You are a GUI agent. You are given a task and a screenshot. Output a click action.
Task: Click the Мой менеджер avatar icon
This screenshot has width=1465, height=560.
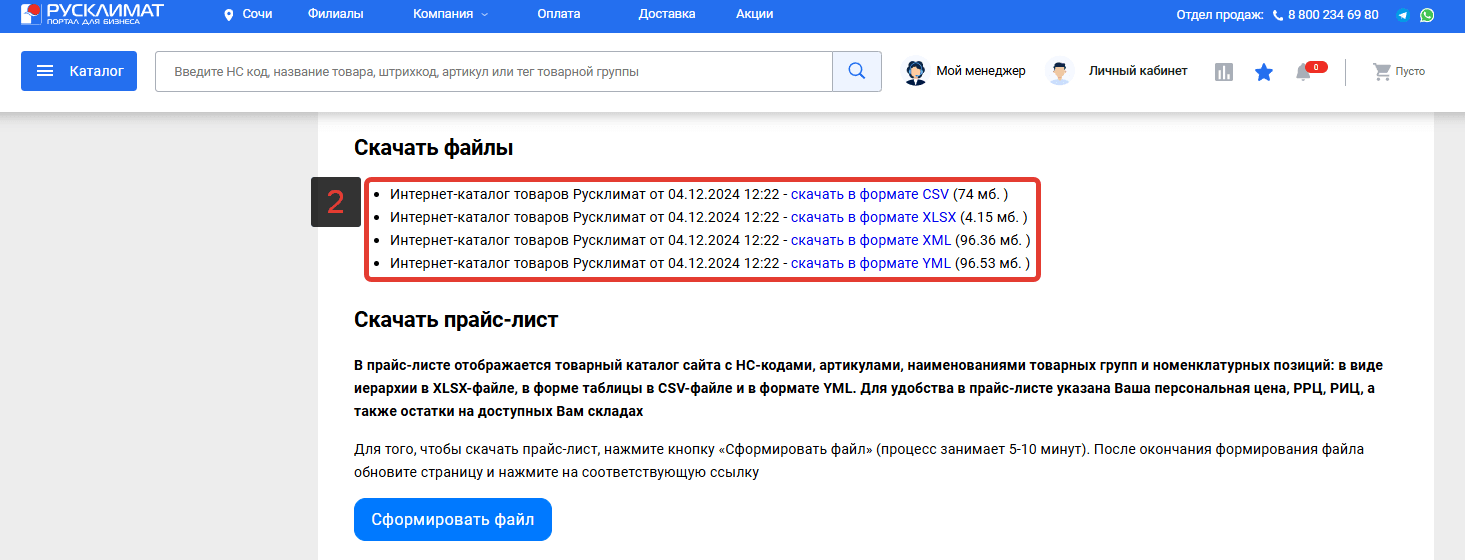pyautogui.click(x=916, y=72)
